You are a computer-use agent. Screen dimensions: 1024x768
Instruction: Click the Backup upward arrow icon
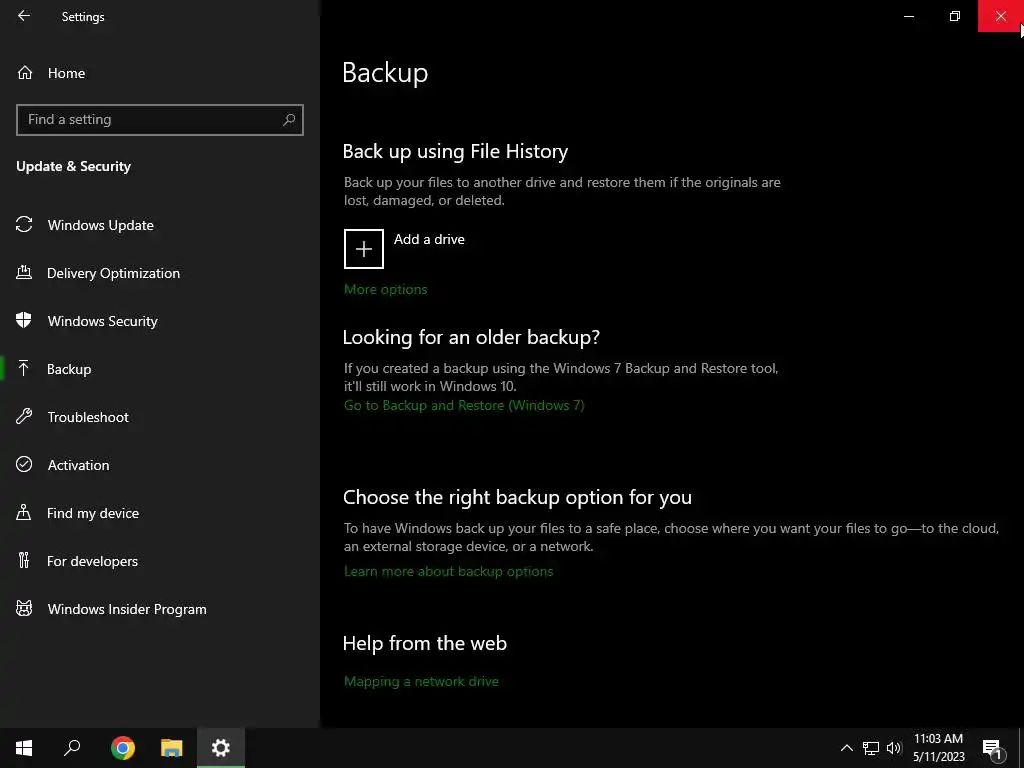(24, 368)
